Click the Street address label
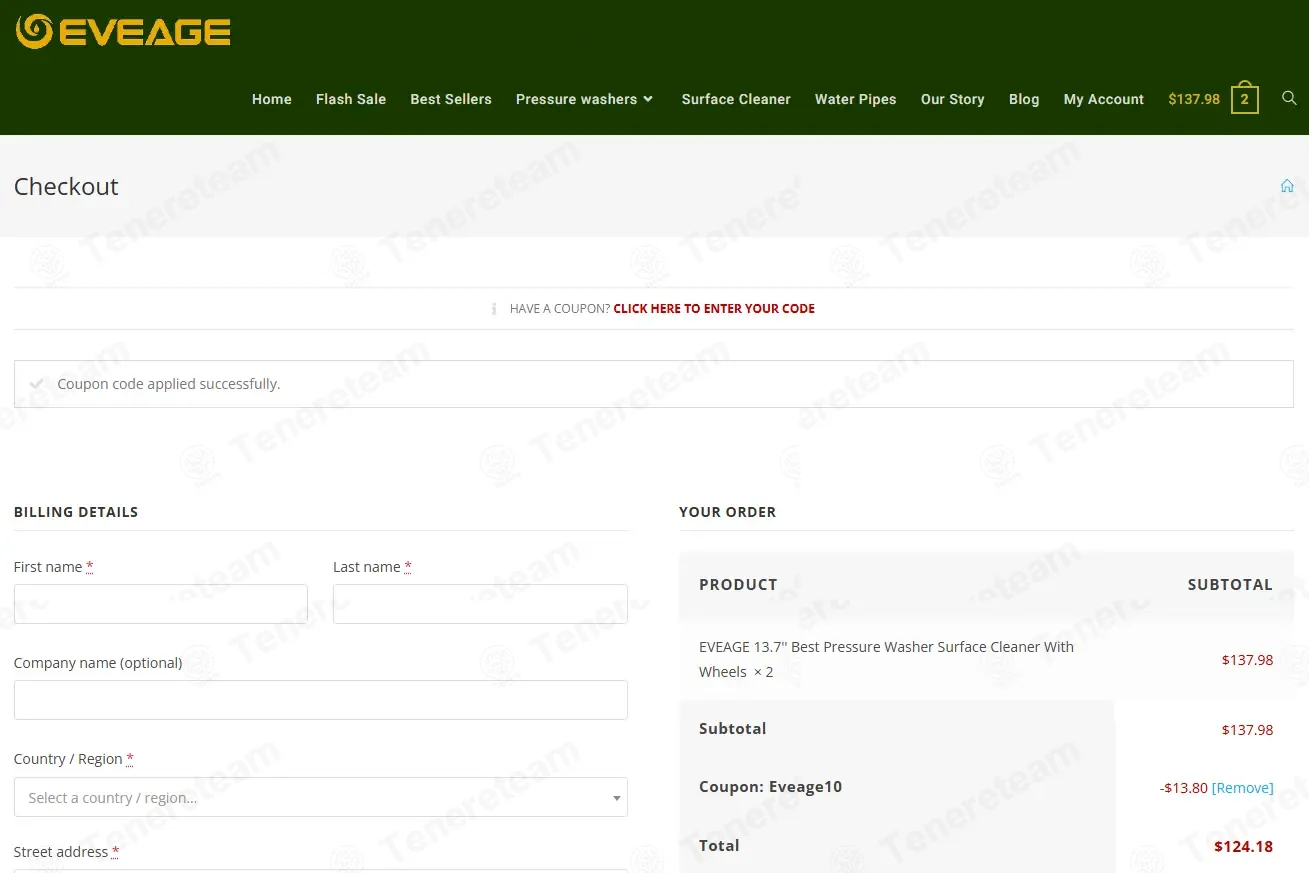The width and height of the screenshot is (1309, 873). pyautogui.click(x=66, y=852)
